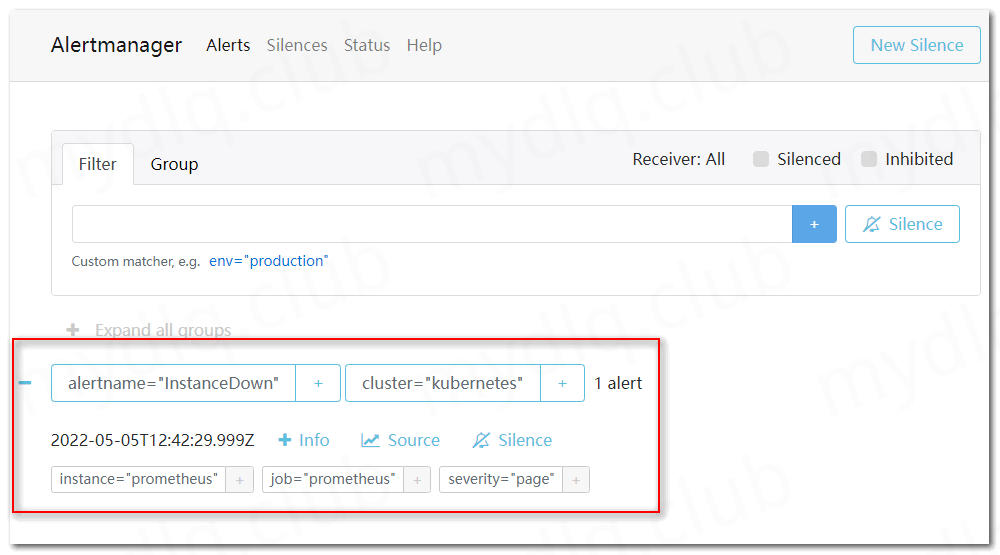Click the Silence button beside filter input

point(902,224)
